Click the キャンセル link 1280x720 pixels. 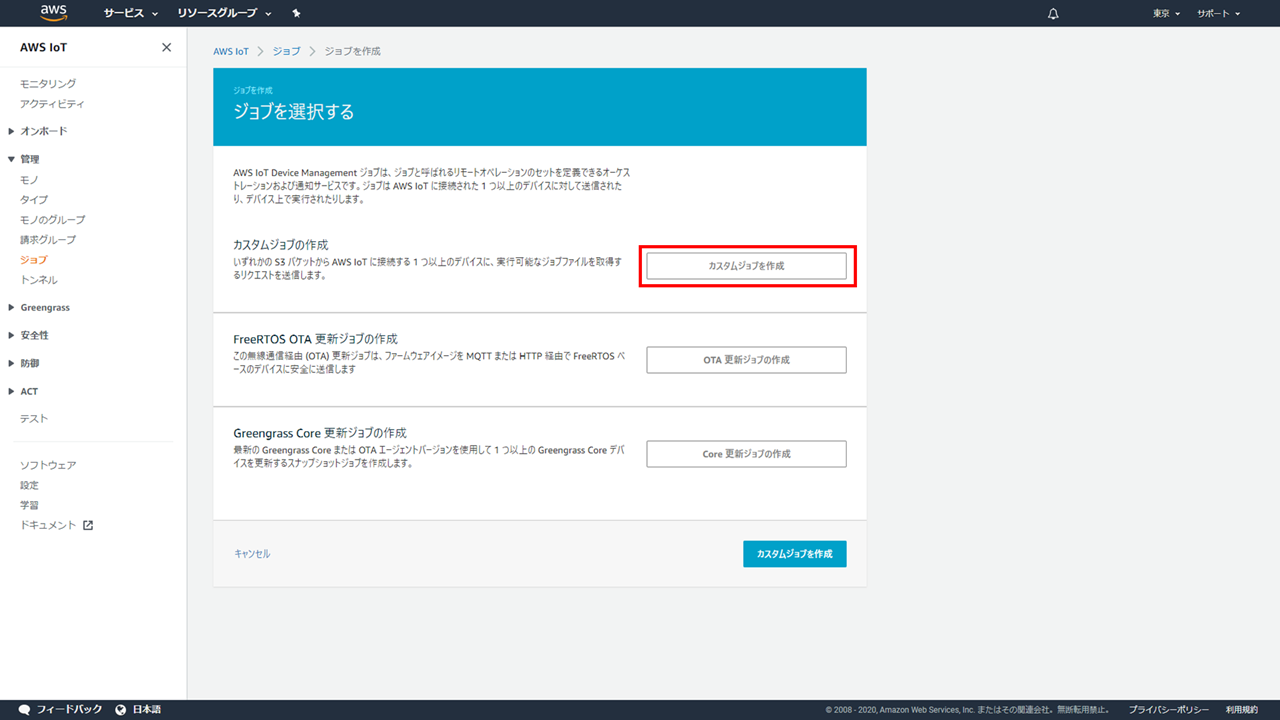tap(252, 554)
